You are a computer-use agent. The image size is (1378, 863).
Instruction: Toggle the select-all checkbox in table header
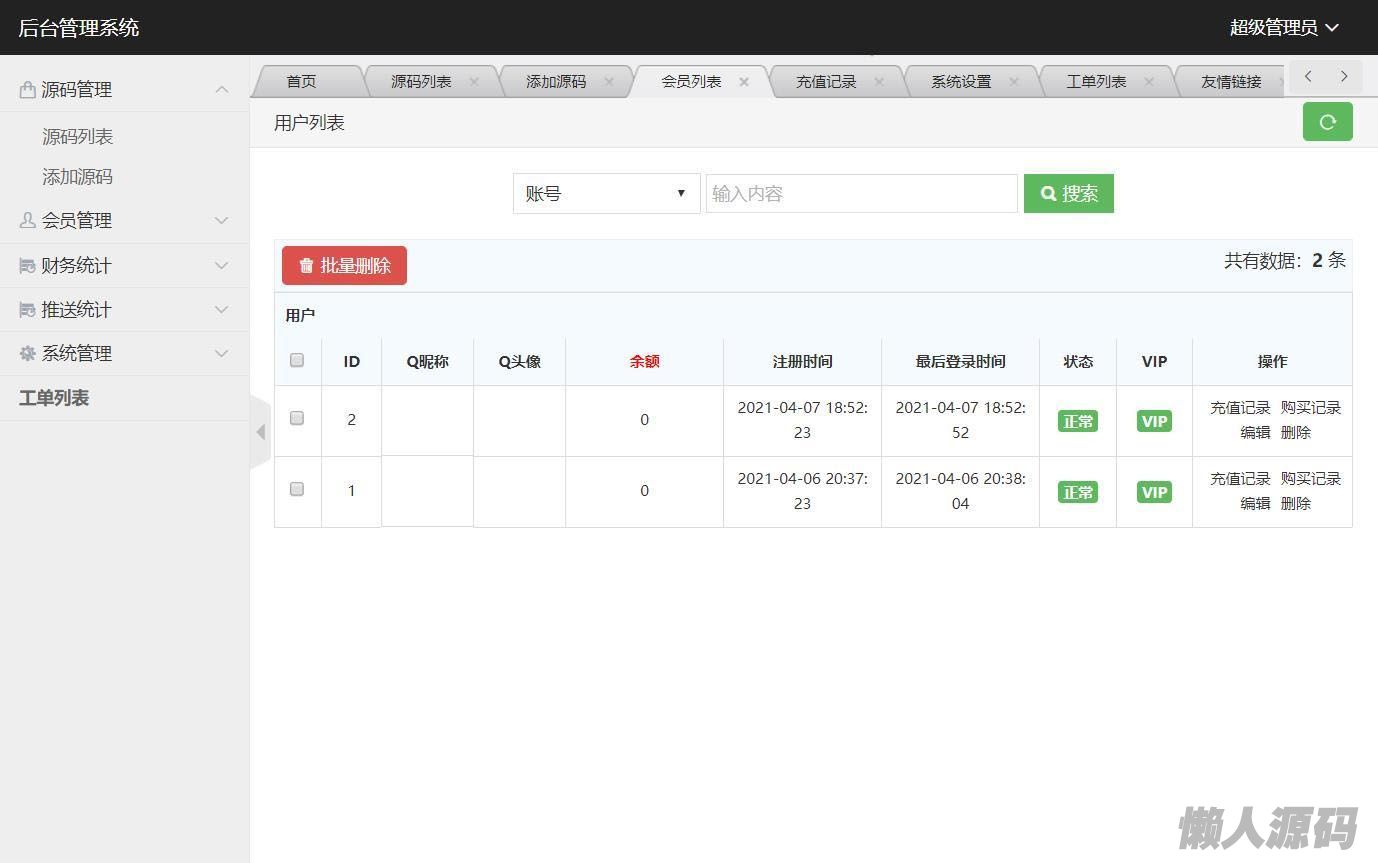pos(297,360)
